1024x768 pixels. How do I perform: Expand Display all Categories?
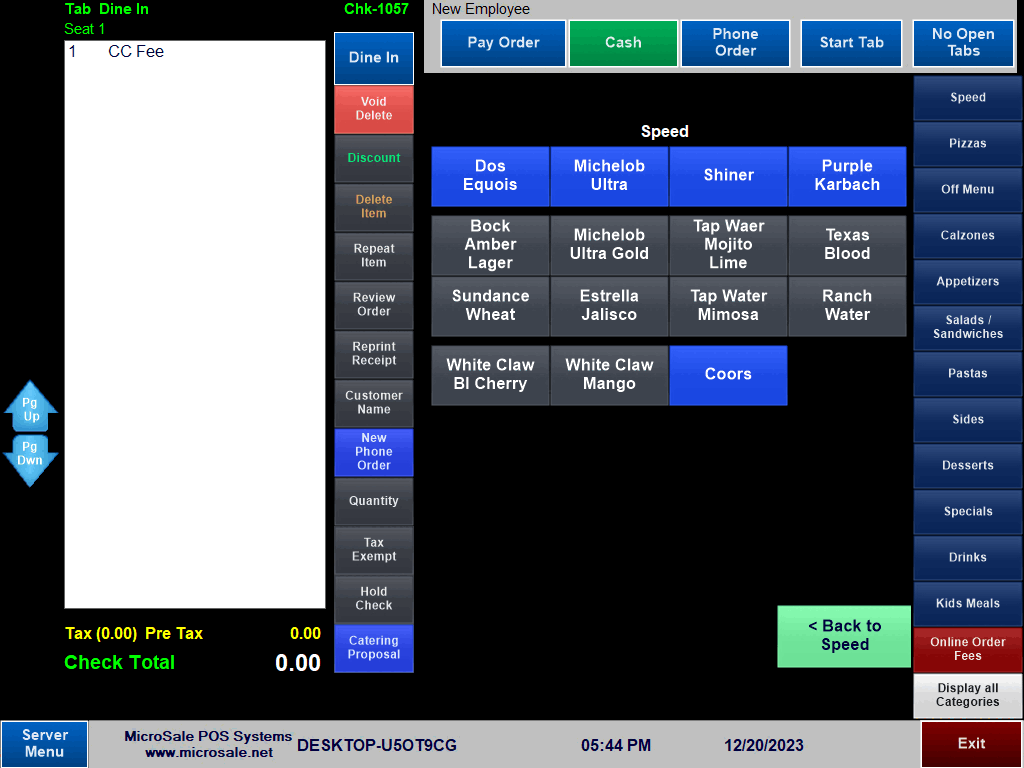click(967, 695)
